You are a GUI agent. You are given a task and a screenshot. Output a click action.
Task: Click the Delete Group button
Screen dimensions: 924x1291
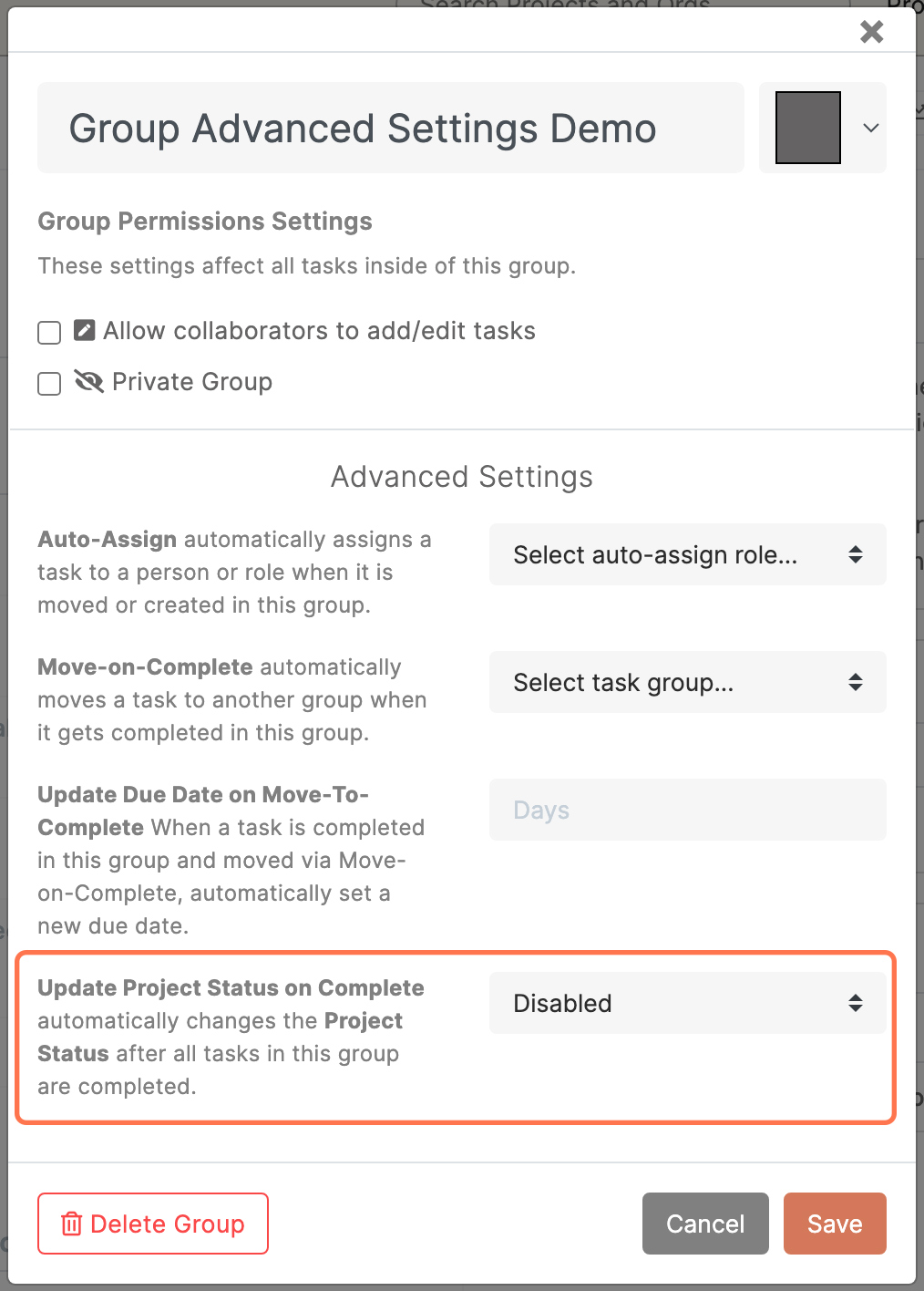153,1224
